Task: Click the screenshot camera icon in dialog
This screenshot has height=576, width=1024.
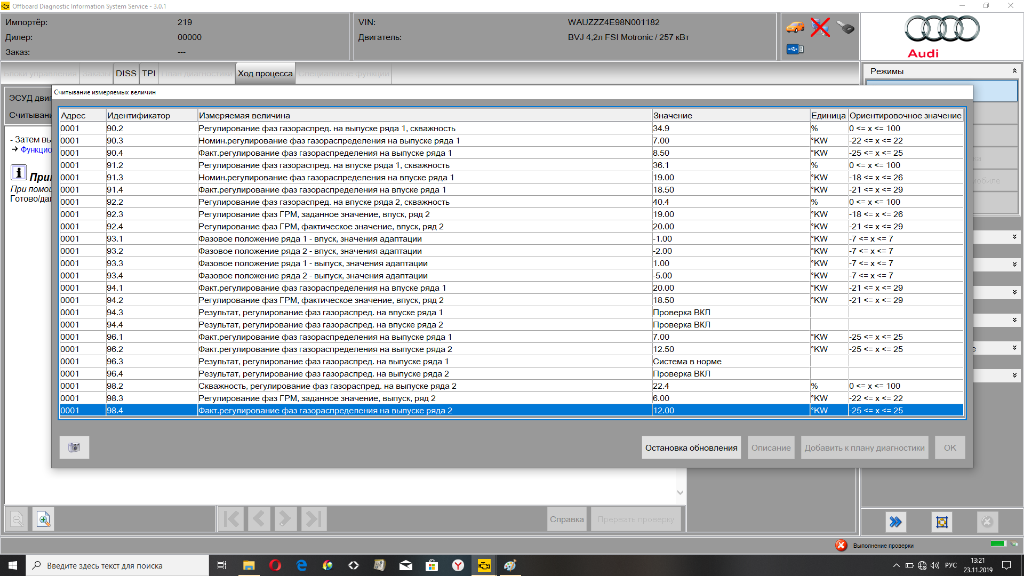Action: pos(73,448)
